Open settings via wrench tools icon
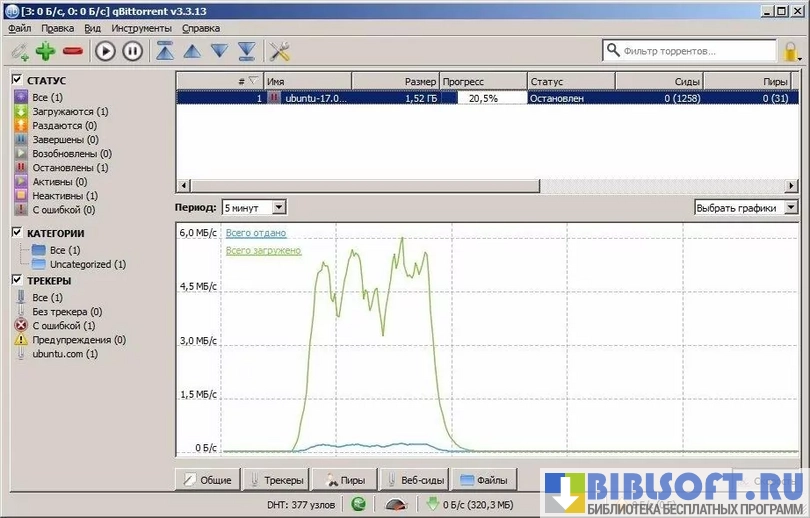The image size is (810, 518). coord(280,51)
